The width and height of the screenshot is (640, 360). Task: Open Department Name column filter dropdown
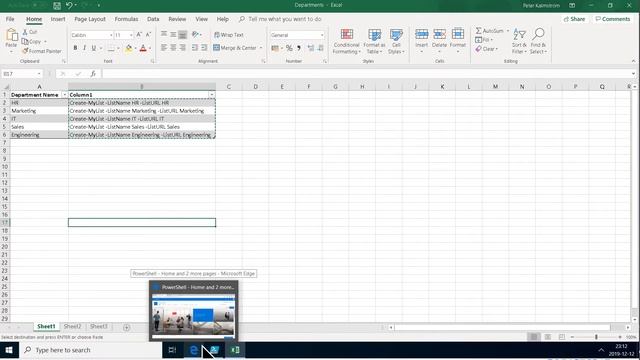click(x=64, y=95)
